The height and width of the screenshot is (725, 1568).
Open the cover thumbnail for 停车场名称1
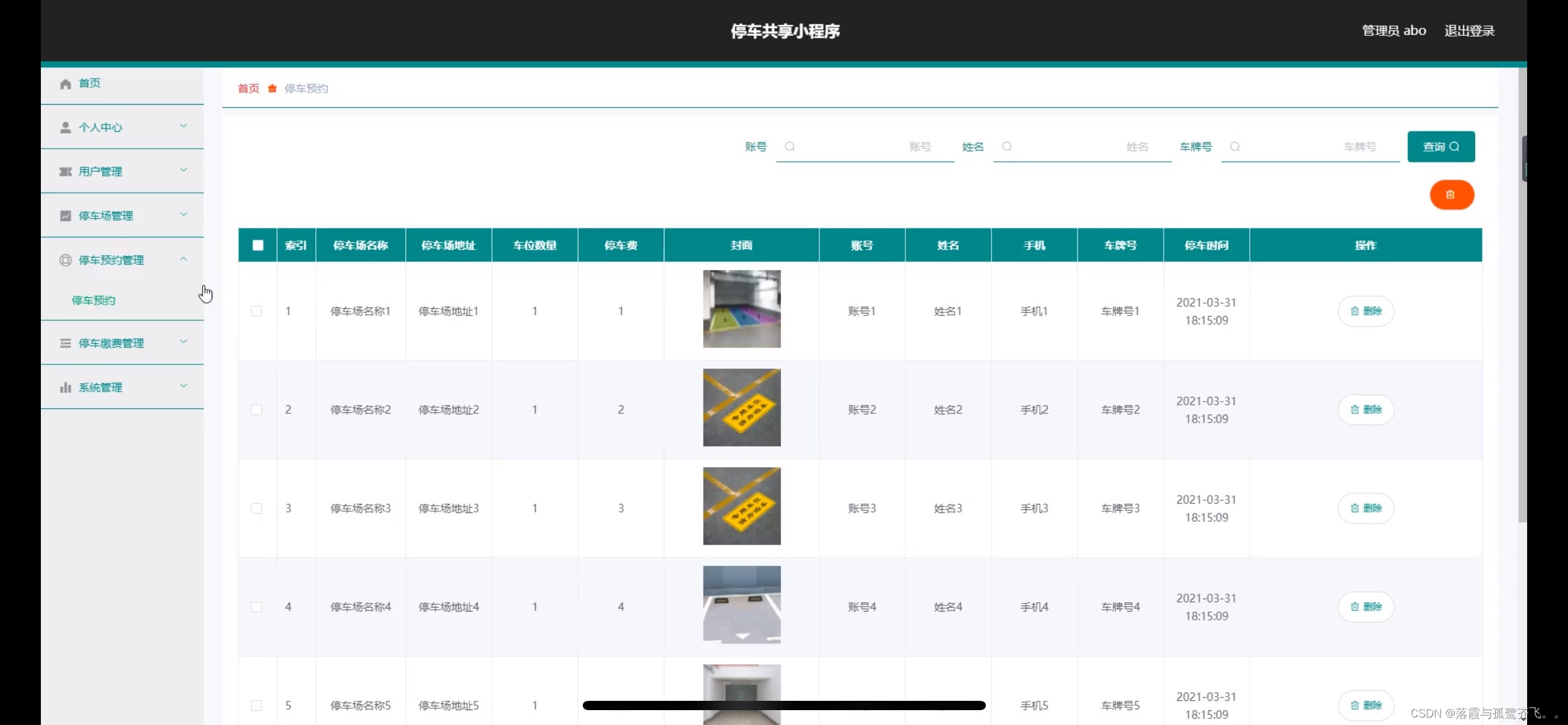coord(742,309)
